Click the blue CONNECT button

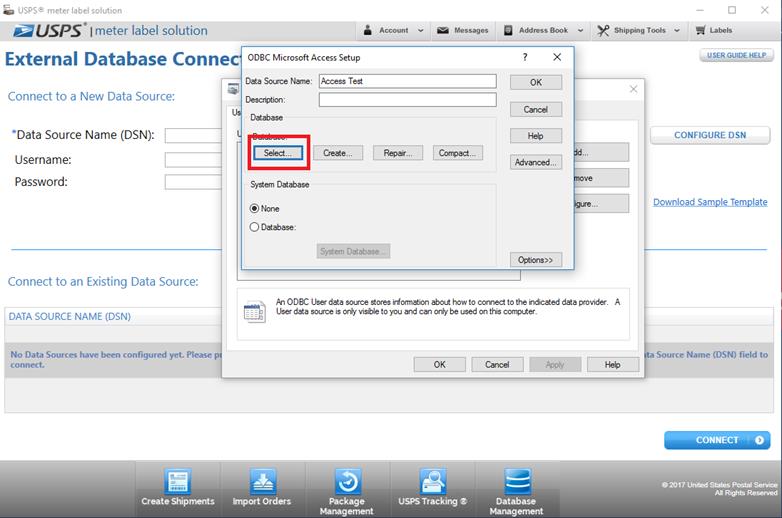pyautogui.click(x=717, y=440)
